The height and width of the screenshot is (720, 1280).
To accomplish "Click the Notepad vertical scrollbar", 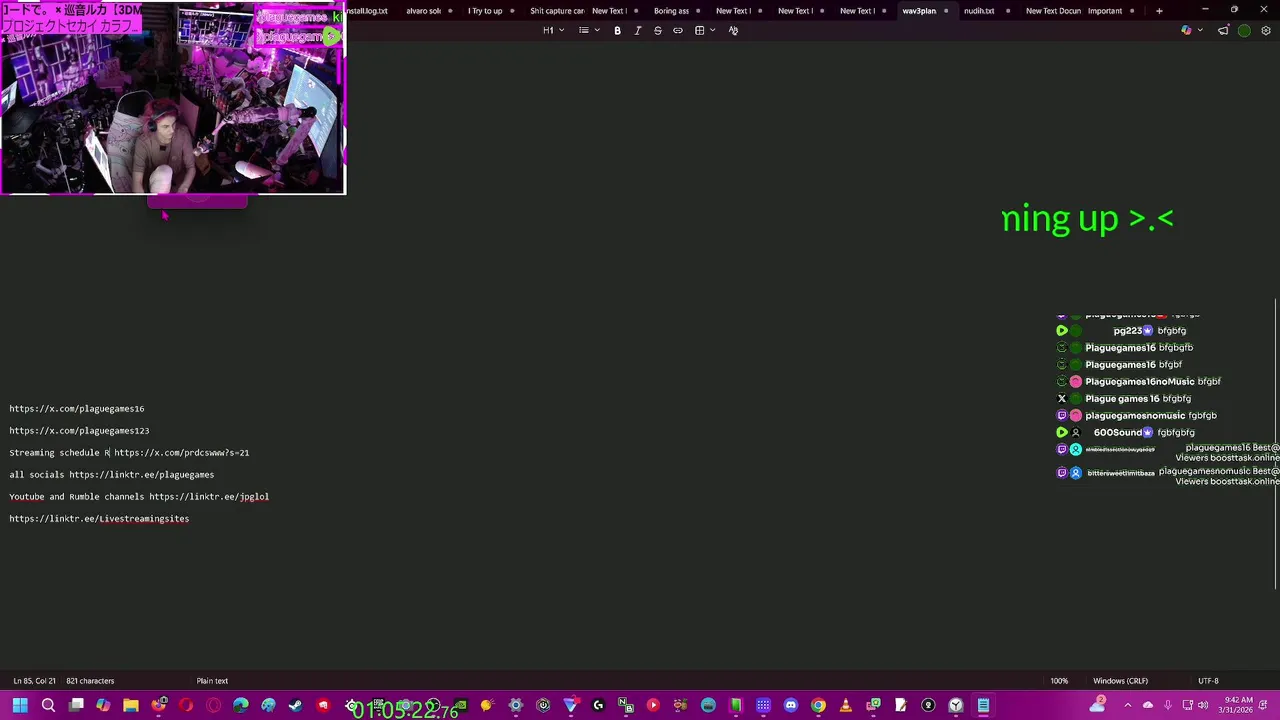I will tap(1276, 445).
